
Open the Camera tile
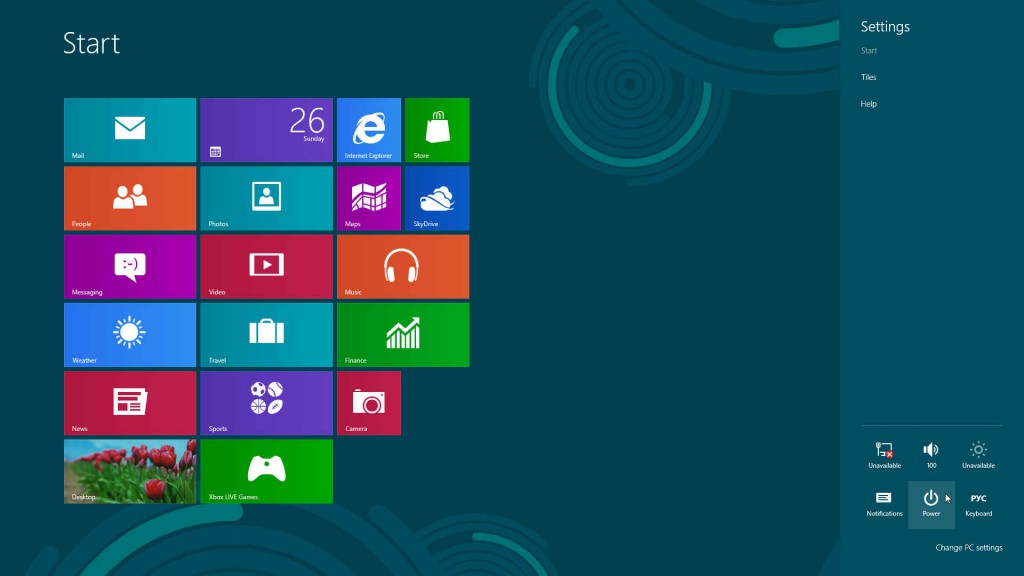coord(368,403)
